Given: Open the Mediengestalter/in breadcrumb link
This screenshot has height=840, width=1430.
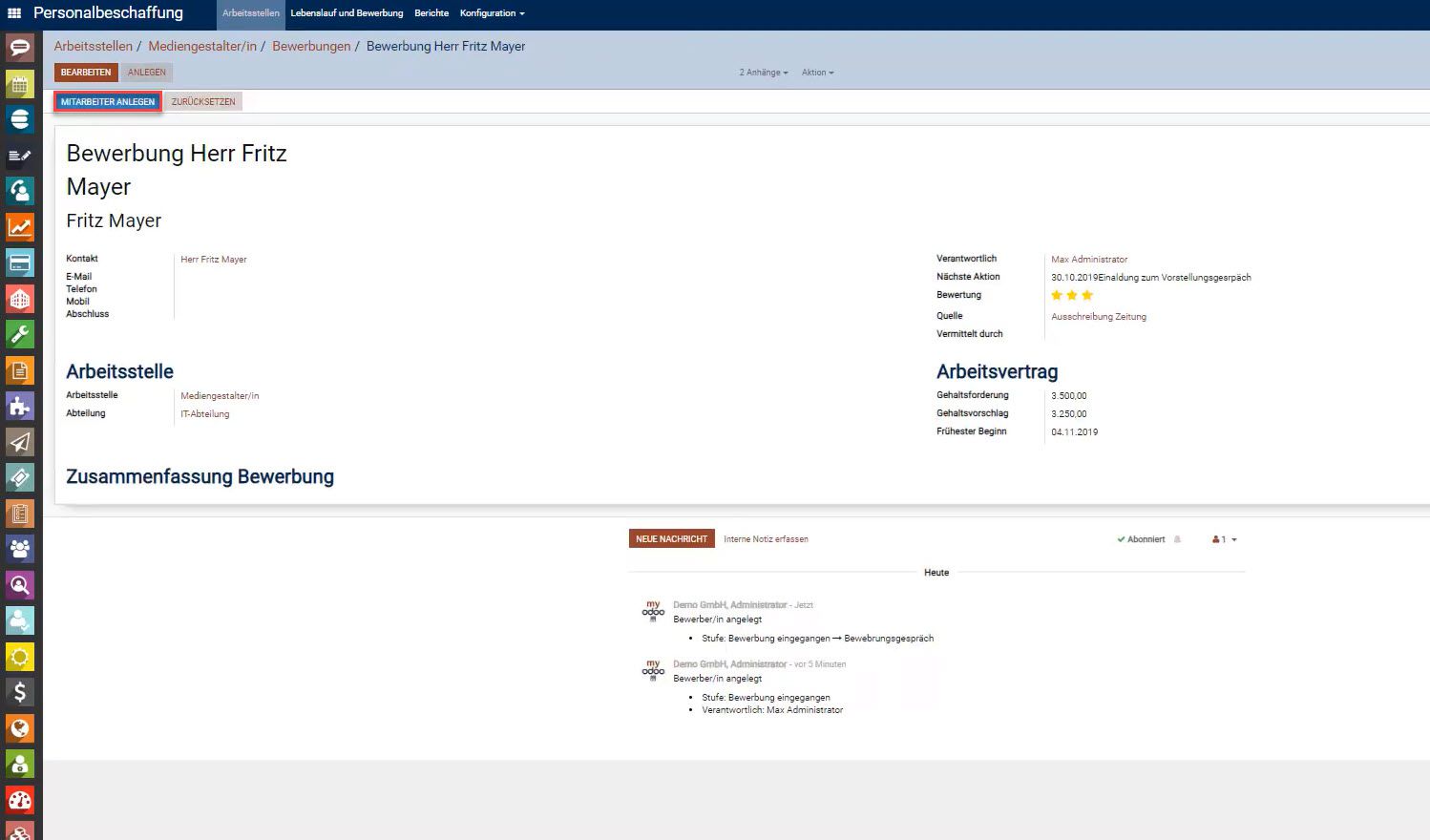Looking at the screenshot, I should tap(202, 46).
